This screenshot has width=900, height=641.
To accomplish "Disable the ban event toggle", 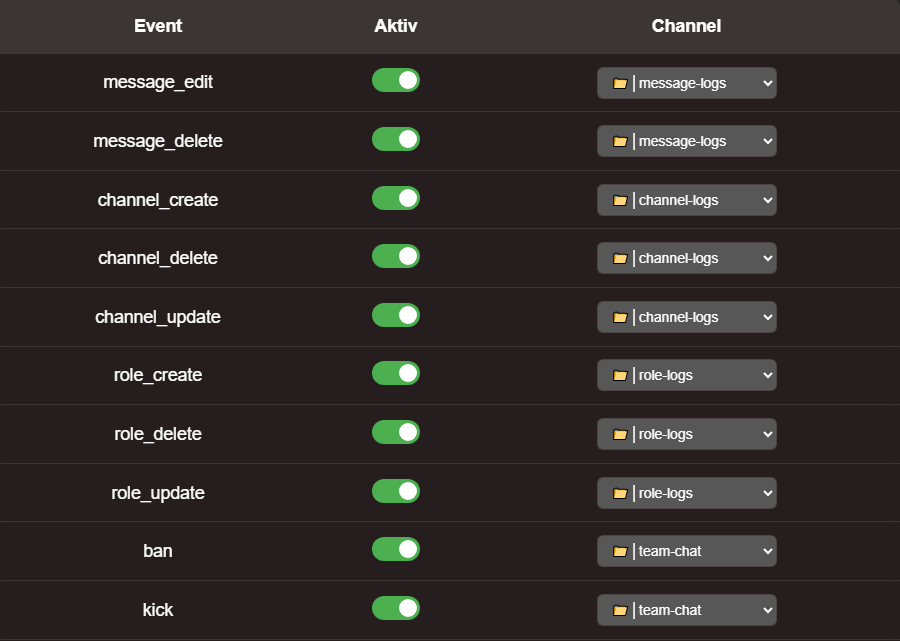I will 395,550.
